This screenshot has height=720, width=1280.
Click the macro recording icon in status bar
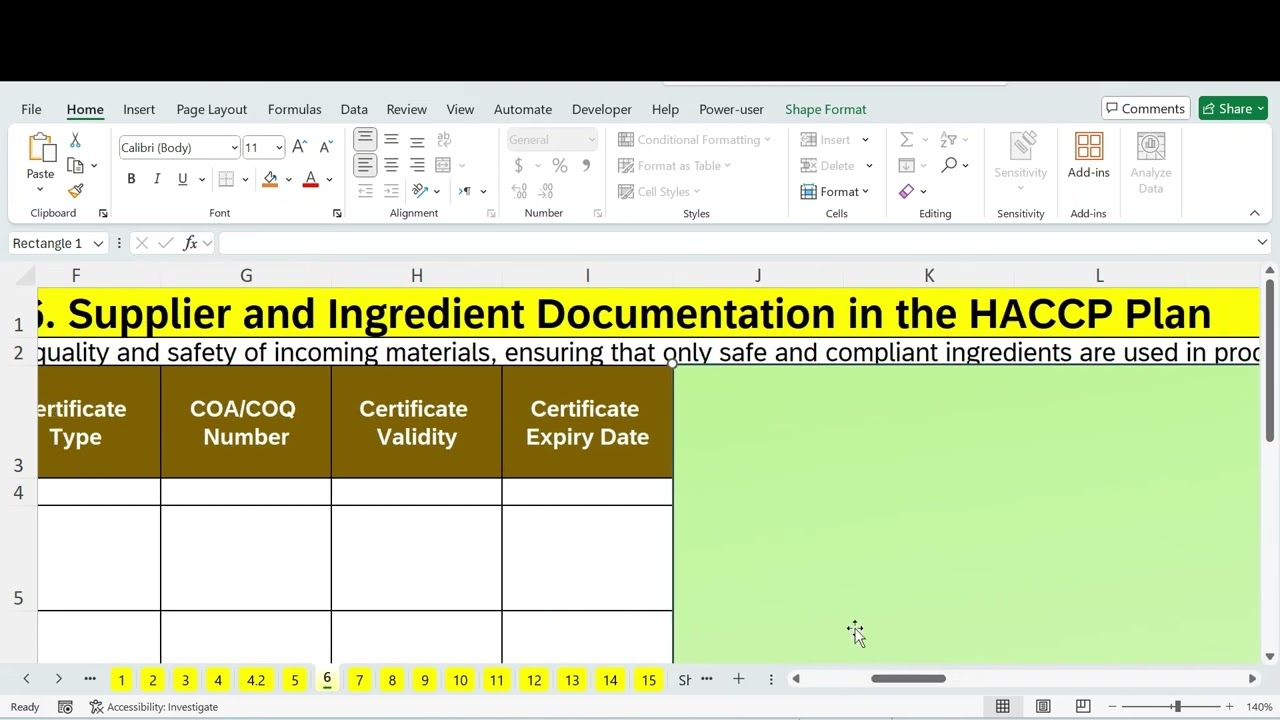click(x=65, y=707)
